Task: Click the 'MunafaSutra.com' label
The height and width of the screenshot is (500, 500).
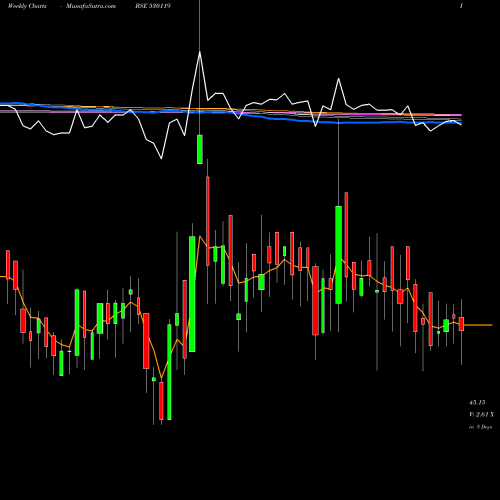Action: click(x=91, y=6)
